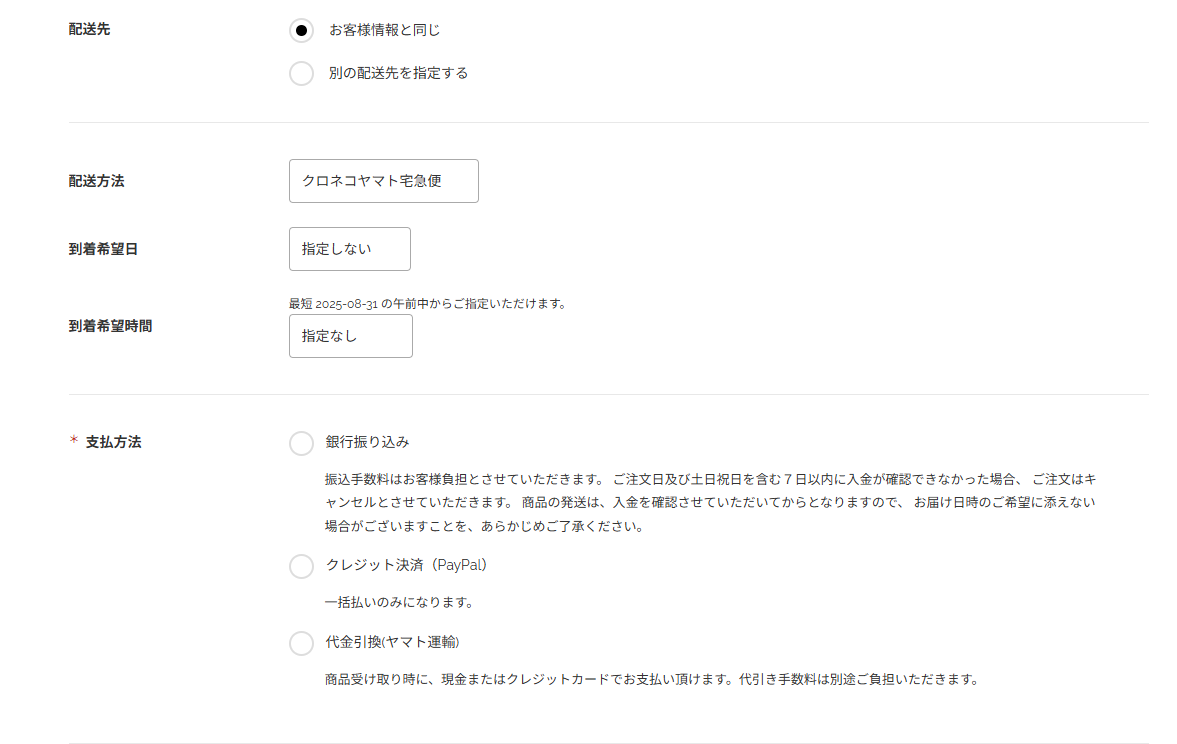The image size is (1177, 744).
Task: Click the 配送方法 field label
Action: [x=96, y=181]
